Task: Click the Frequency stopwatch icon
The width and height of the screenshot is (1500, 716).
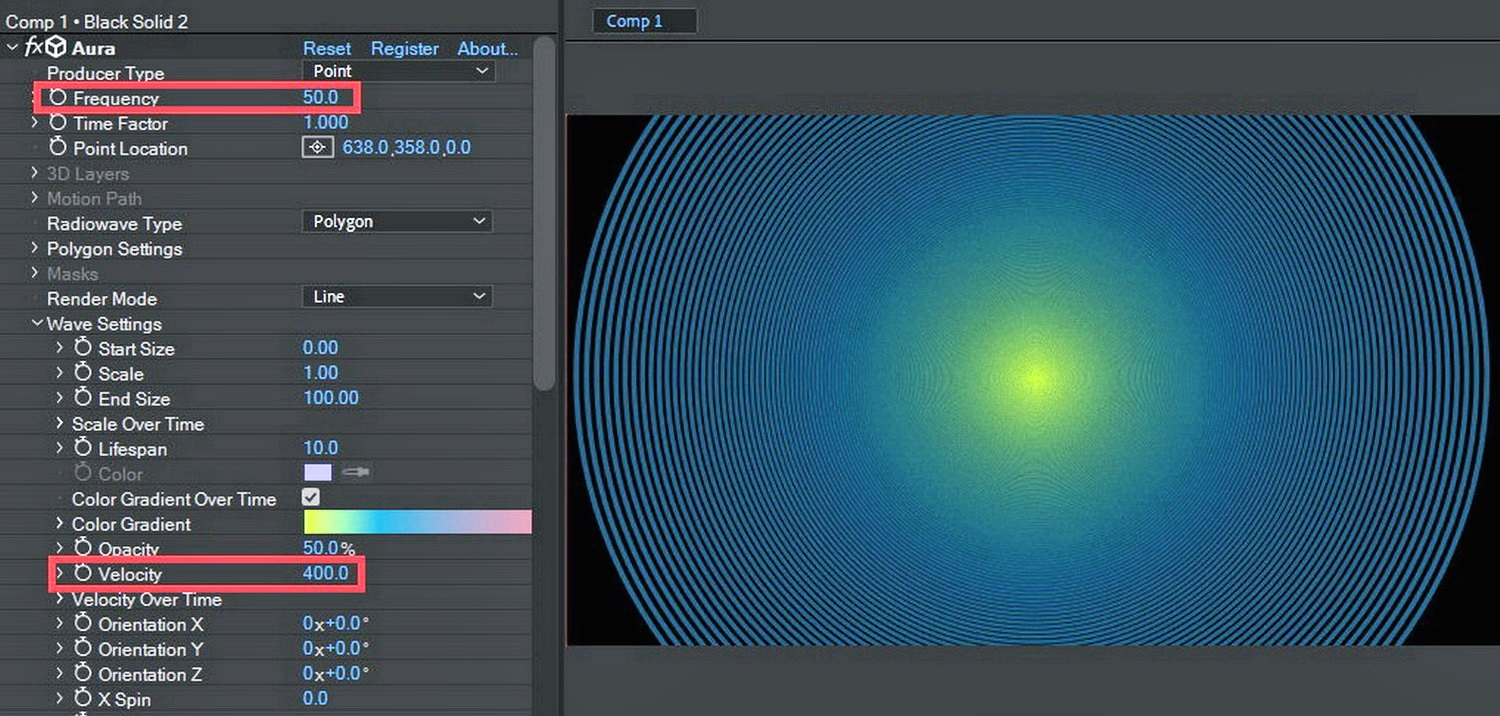Action: click(x=58, y=98)
